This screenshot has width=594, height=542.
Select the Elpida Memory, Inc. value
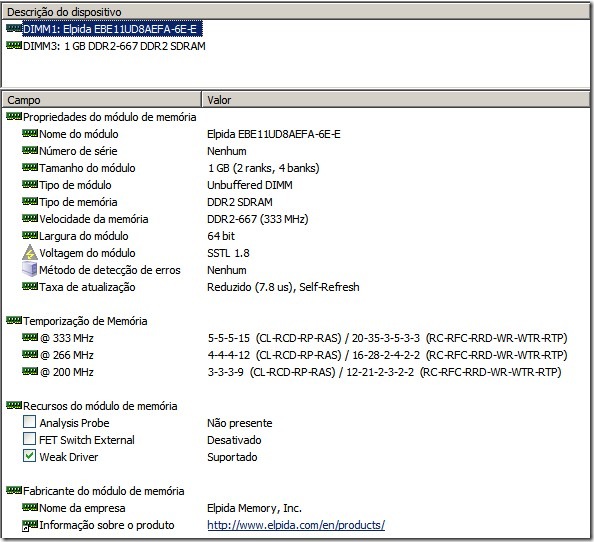pos(254,508)
